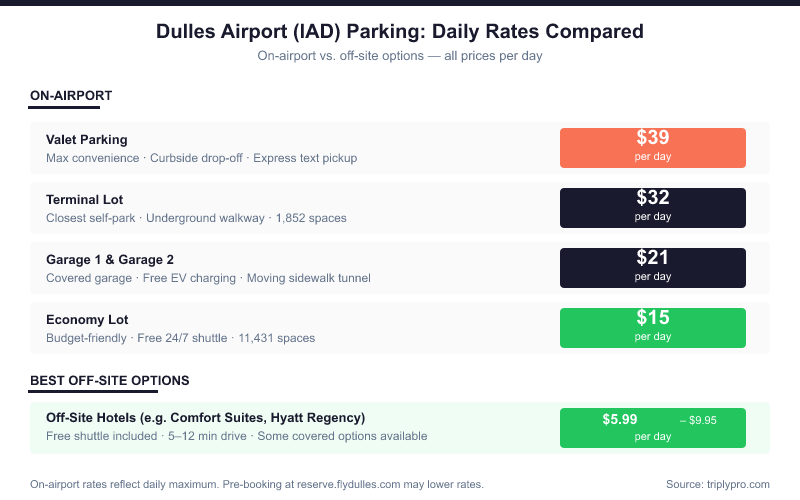800x500 pixels.
Task: Select the $32 per day Terminal Lot badge
Action: pyautogui.click(x=652, y=207)
